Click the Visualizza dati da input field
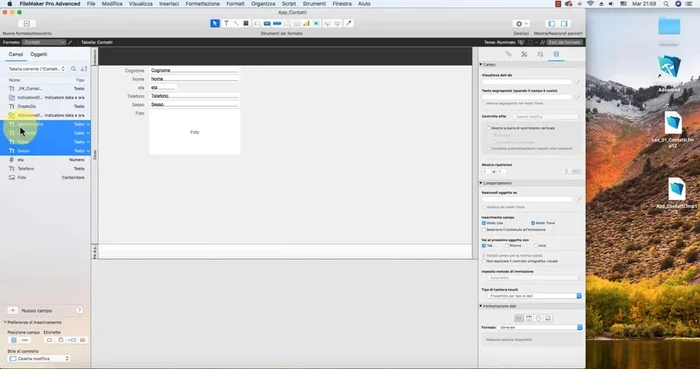Viewport: 700px width, 369px height. tap(527, 82)
